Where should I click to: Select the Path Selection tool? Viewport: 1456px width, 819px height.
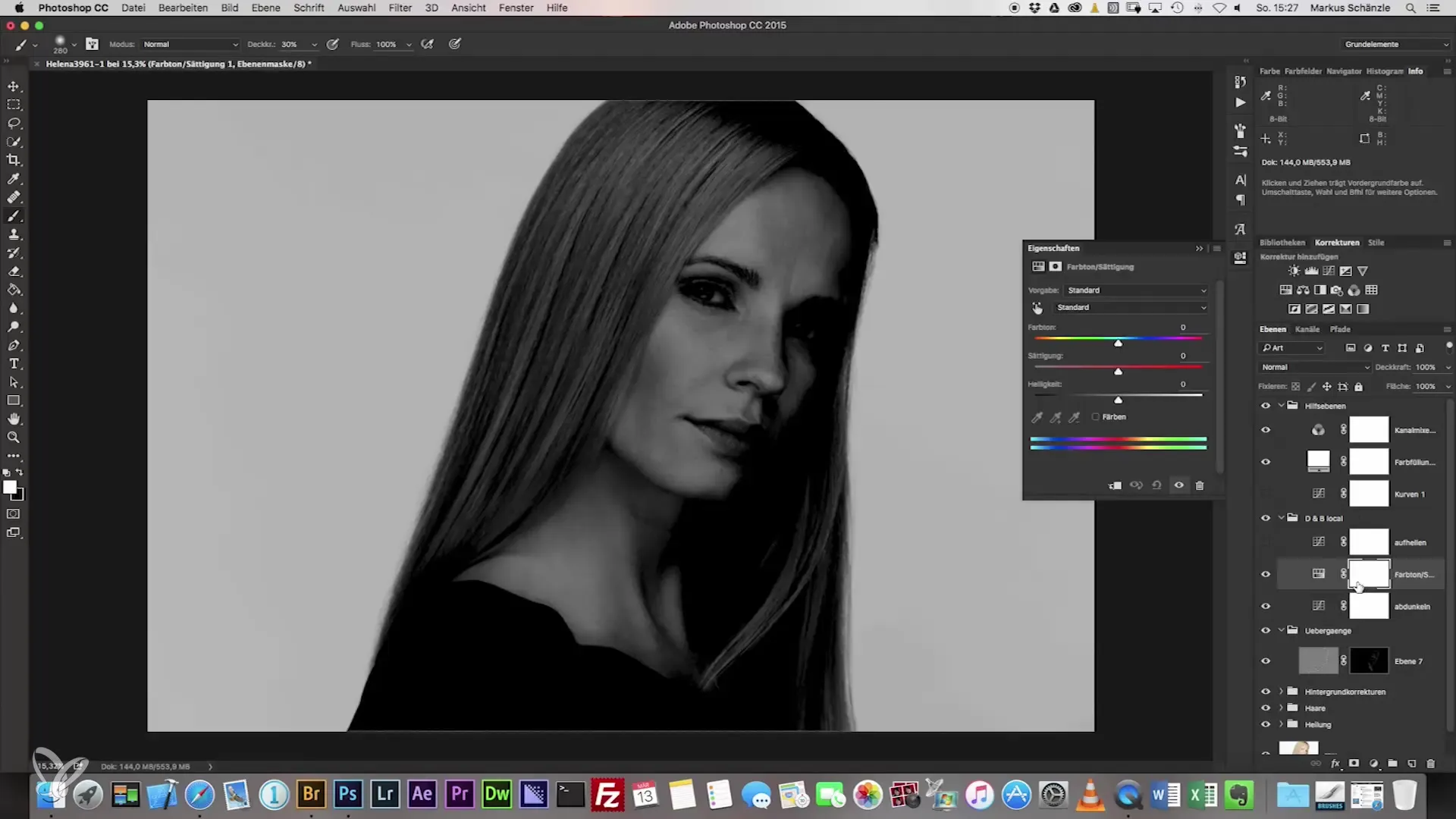[x=14, y=382]
